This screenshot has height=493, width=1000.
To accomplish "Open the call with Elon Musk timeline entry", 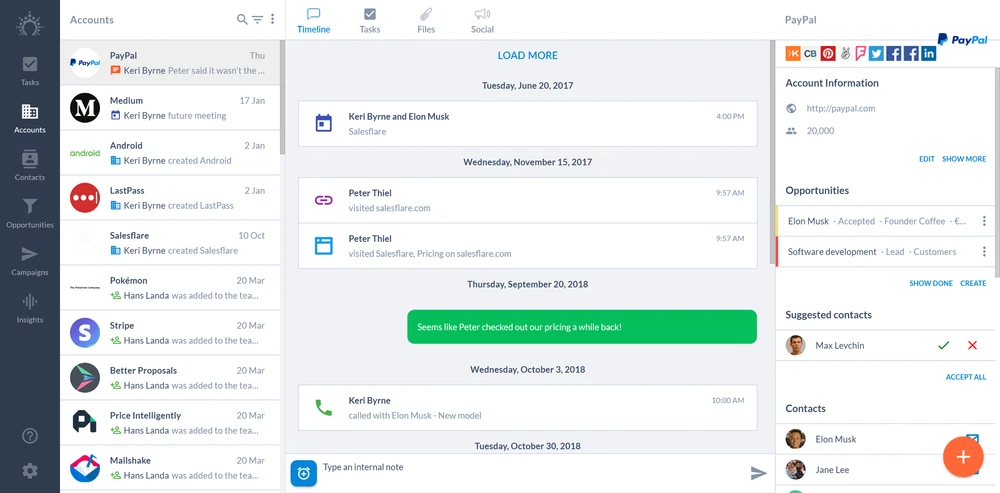I will (x=527, y=408).
